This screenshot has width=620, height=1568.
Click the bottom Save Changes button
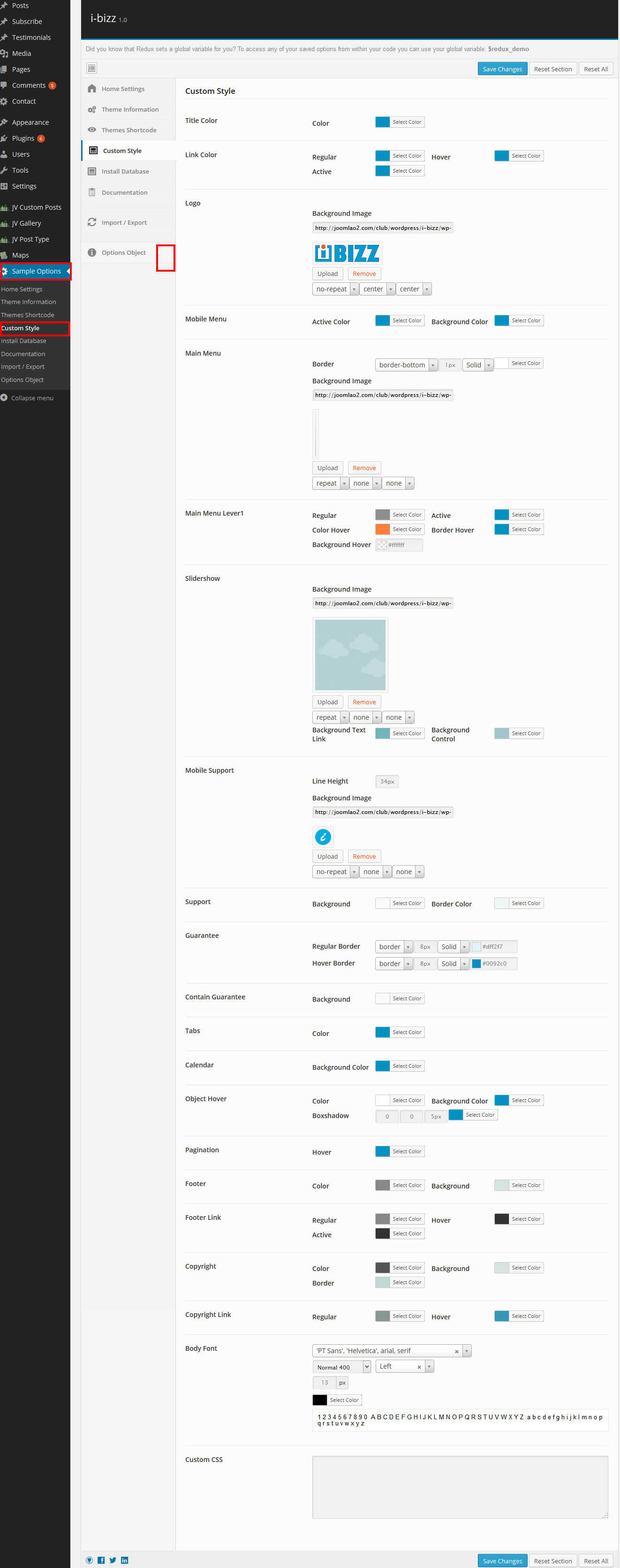tap(503, 1560)
